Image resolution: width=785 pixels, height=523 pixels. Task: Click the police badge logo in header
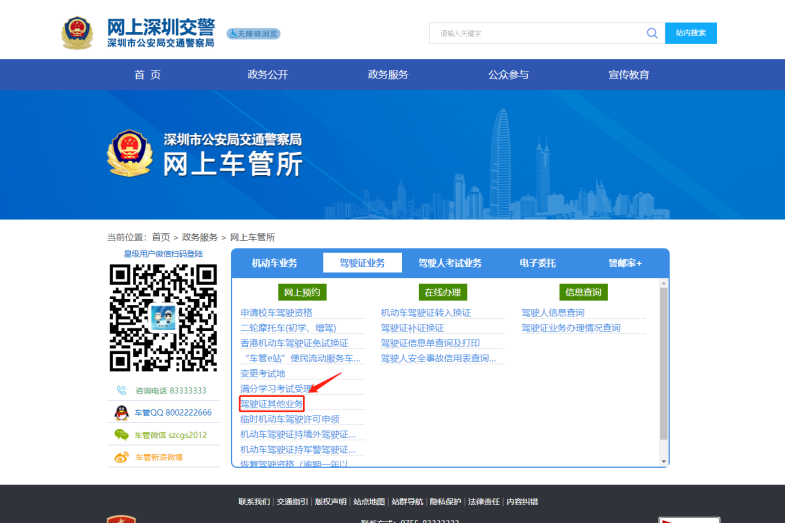point(76,32)
